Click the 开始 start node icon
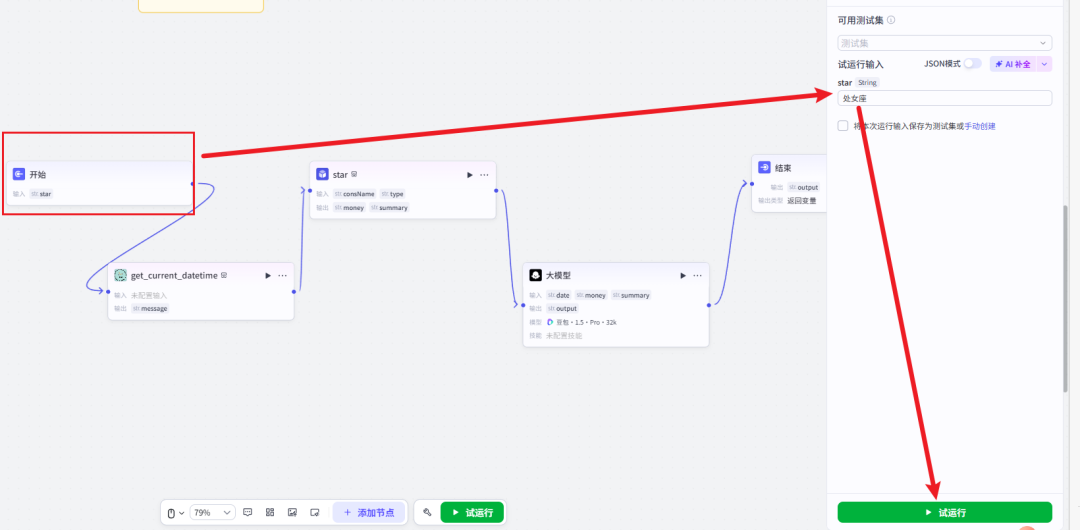Image resolution: width=1080 pixels, height=530 pixels. [19, 174]
